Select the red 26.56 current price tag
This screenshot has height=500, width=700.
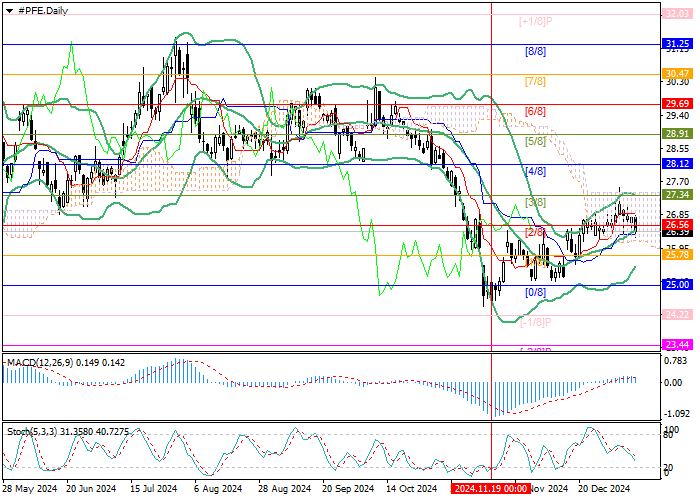[x=677, y=225]
